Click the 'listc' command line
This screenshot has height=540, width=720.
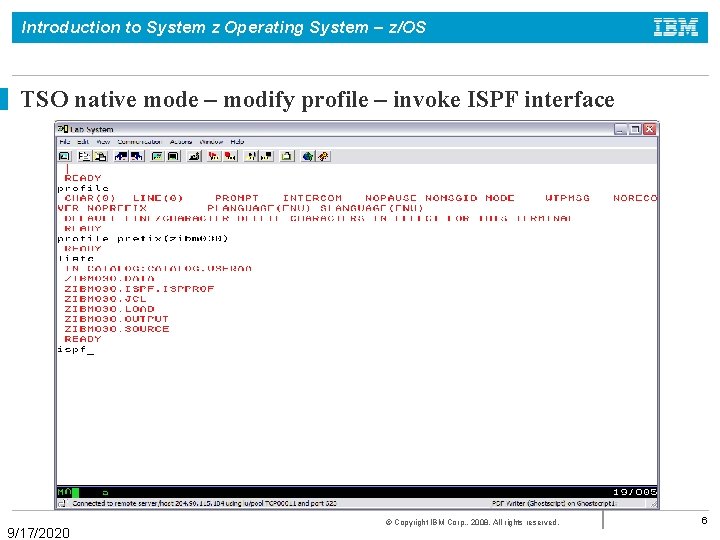tap(76, 259)
